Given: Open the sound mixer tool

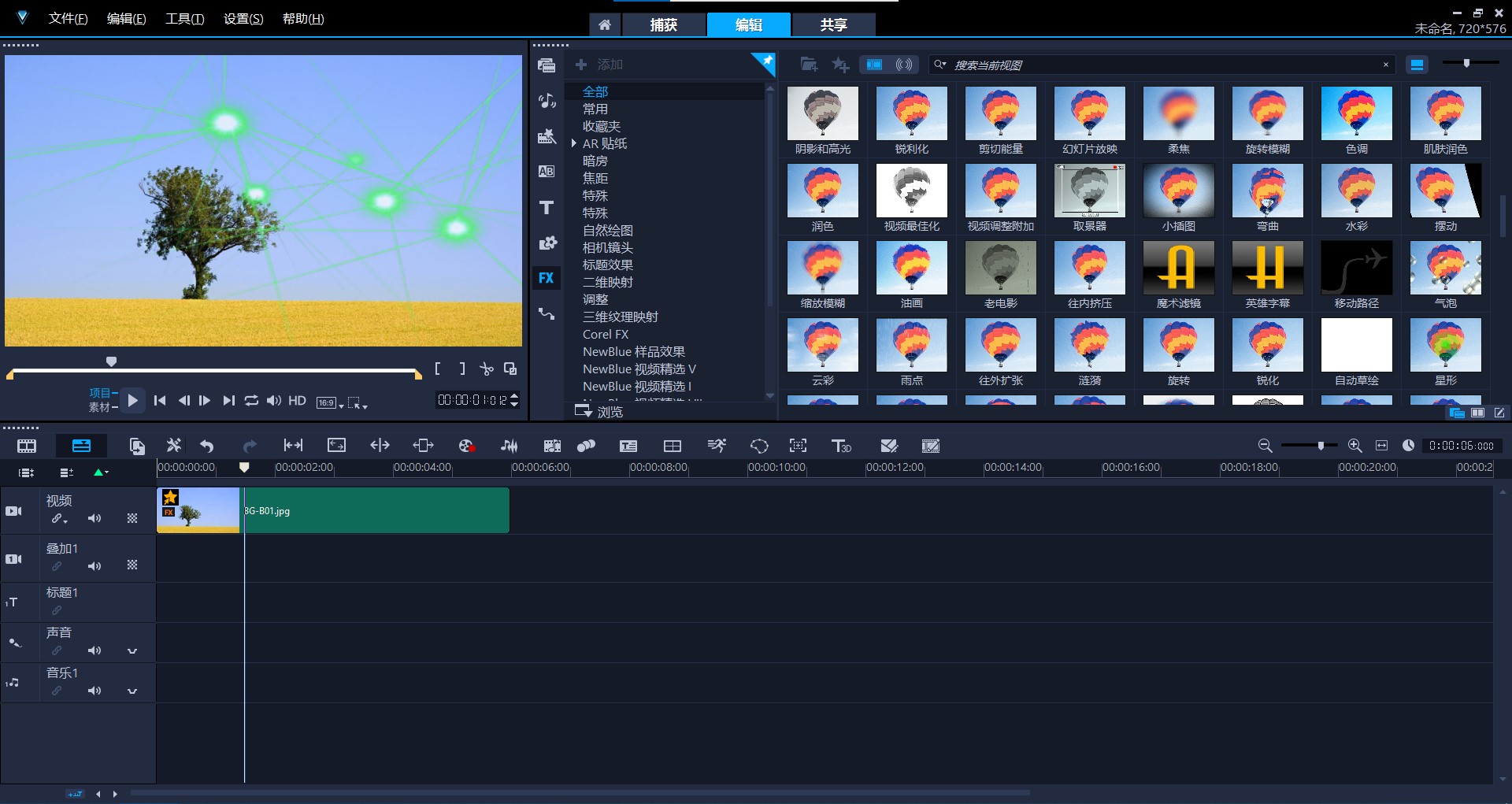Looking at the screenshot, I should [510, 446].
